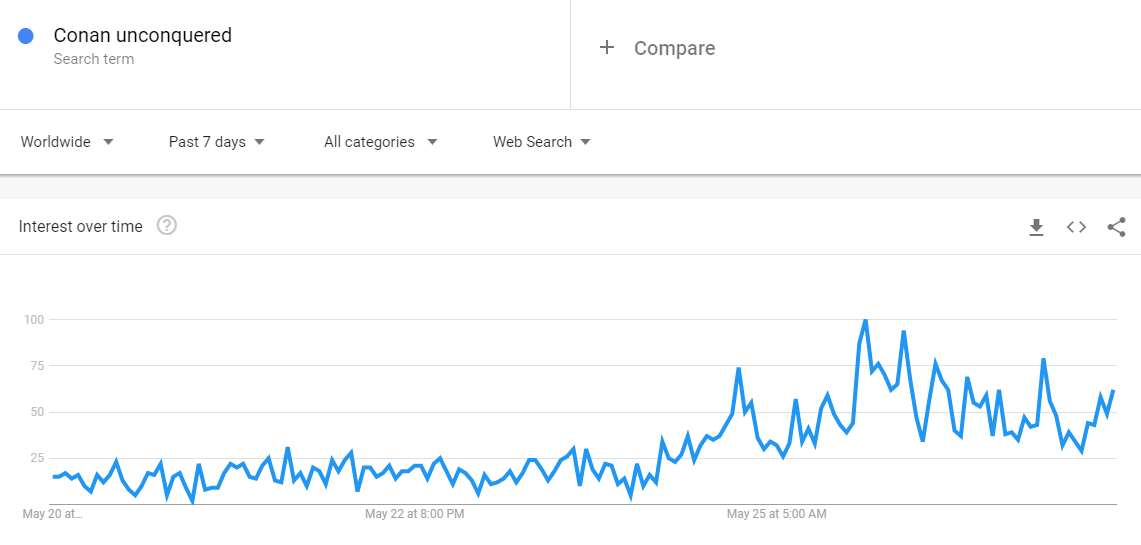Open the Interest over time help icon

[x=167, y=226]
